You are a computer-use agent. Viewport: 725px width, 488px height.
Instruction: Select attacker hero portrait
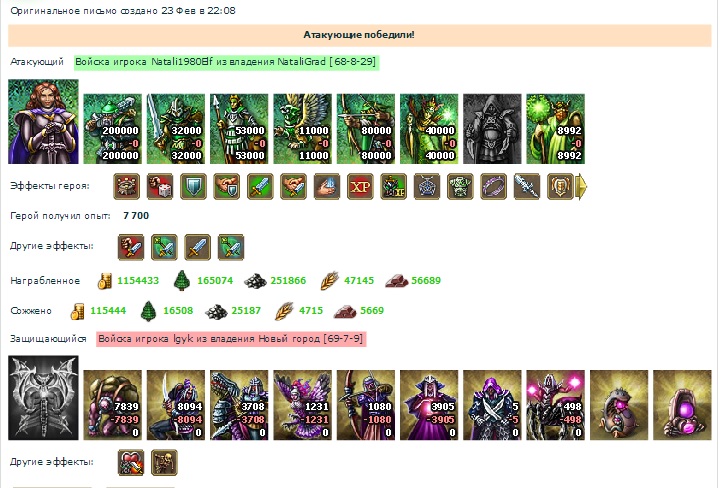pyautogui.click(x=43, y=121)
